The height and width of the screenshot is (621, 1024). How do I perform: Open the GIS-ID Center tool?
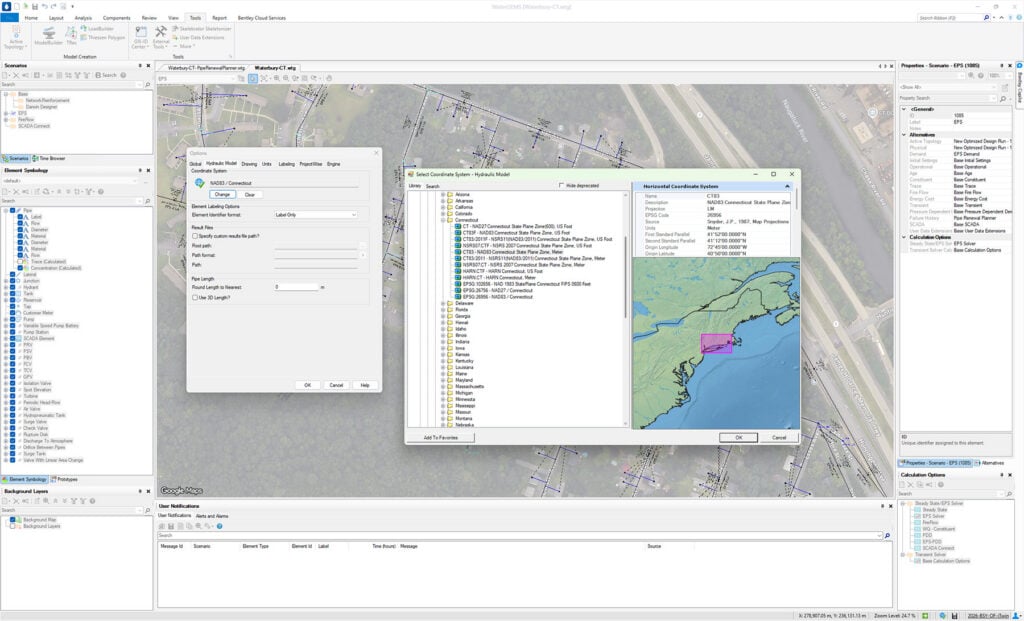click(x=140, y=37)
